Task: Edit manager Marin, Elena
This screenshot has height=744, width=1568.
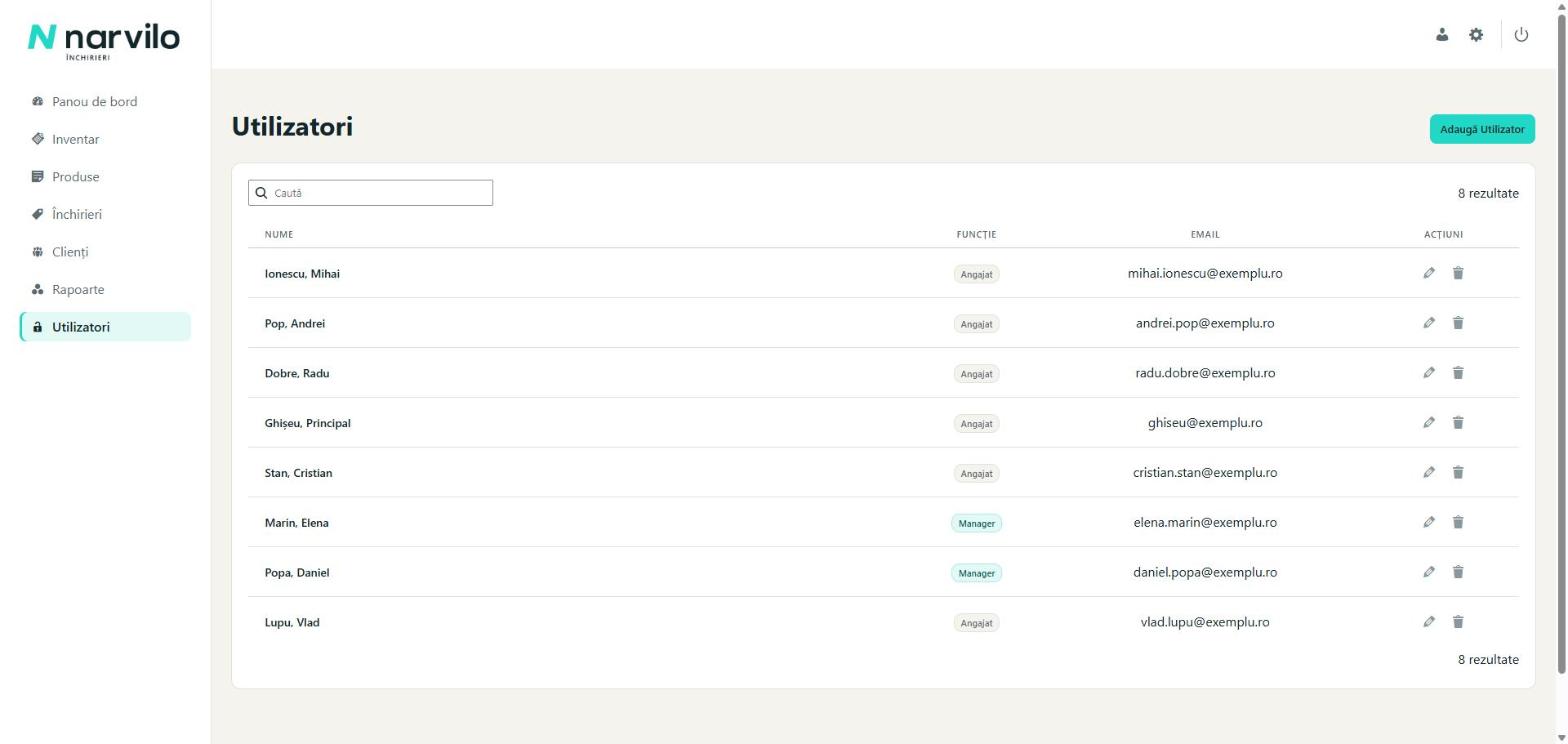Action: point(1429,522)
